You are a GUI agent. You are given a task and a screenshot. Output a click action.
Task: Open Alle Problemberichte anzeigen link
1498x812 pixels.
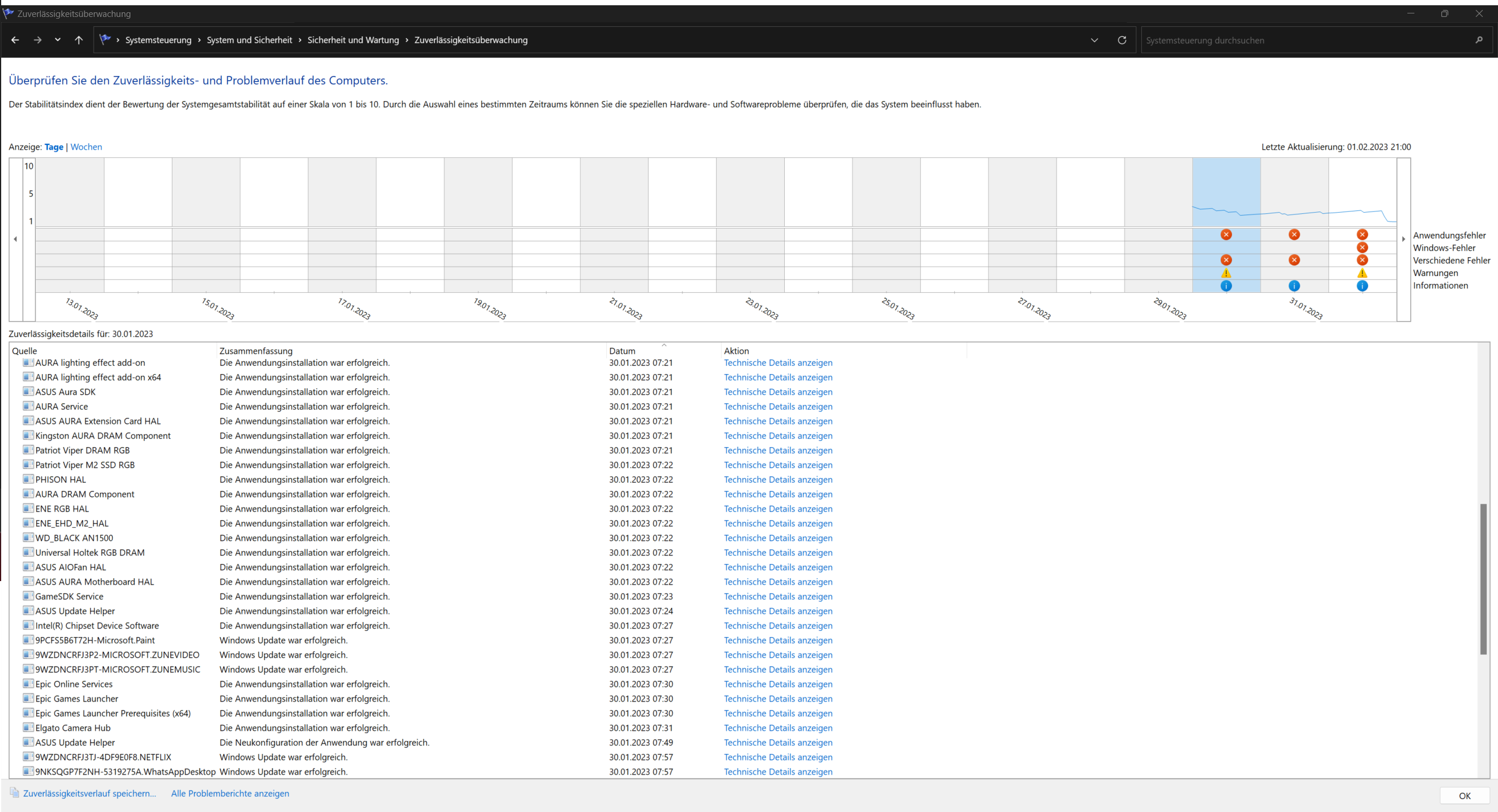pyautogui.click(x=230, y=793)
